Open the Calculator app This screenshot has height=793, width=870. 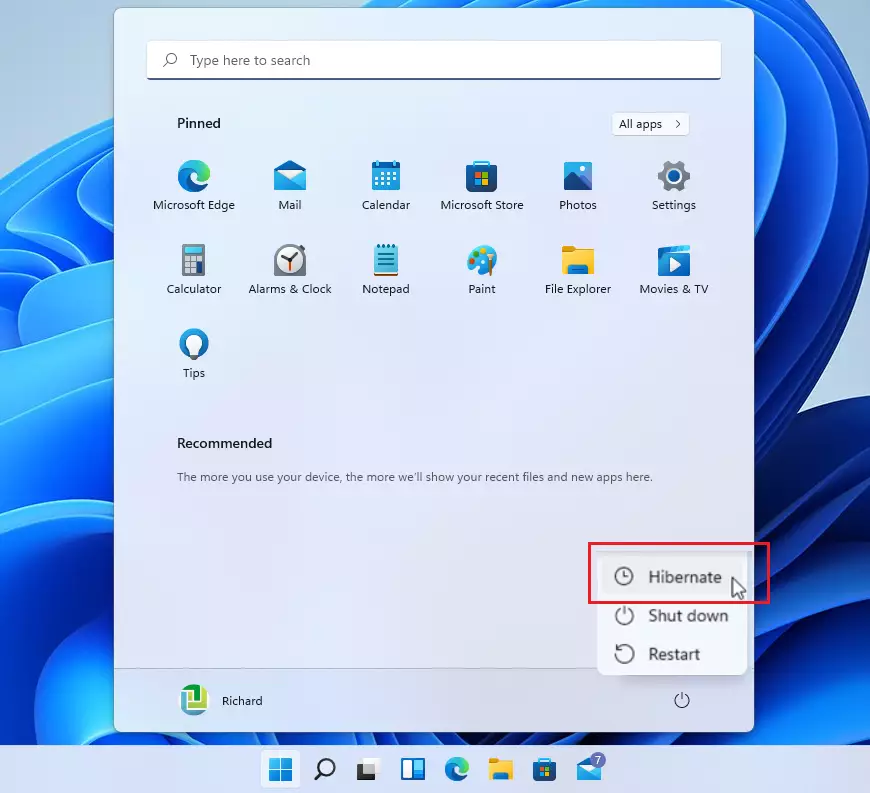pyautogui.click(x=194, y=270)
